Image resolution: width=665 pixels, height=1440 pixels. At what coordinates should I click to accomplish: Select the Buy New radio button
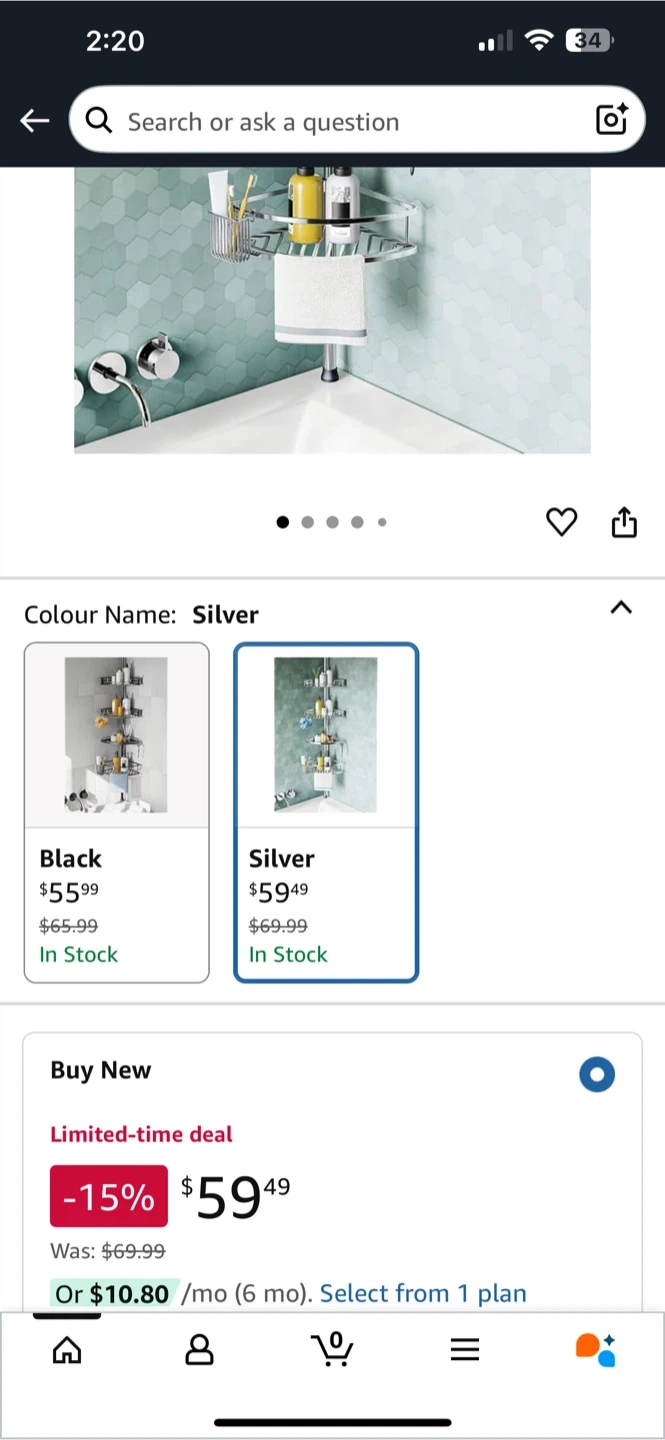(597, 1075)
